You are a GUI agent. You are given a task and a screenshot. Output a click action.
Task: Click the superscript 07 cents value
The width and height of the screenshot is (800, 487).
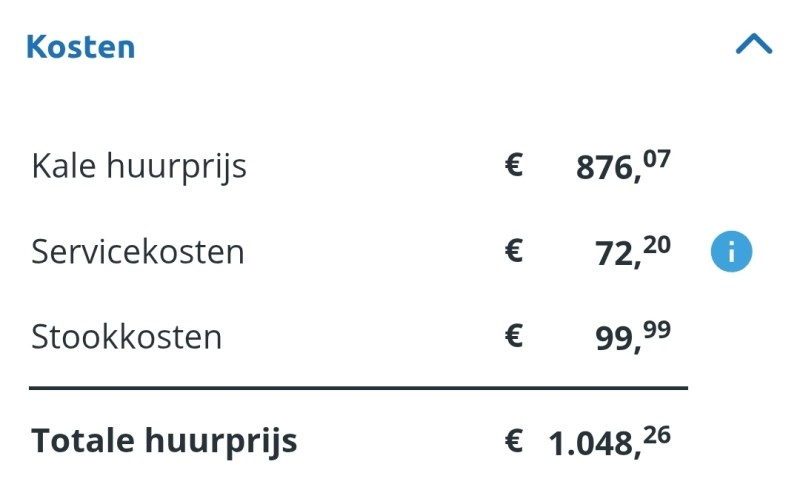657,159
